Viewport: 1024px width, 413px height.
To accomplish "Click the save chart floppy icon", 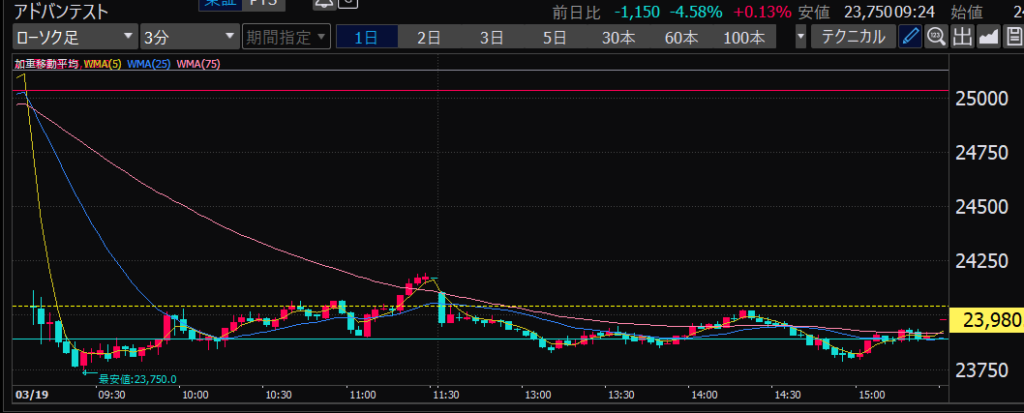I will click(1012, 38).
